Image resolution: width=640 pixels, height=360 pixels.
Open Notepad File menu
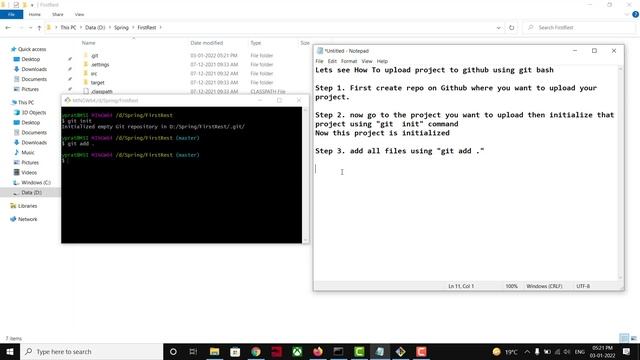click(x=319, y=61)
